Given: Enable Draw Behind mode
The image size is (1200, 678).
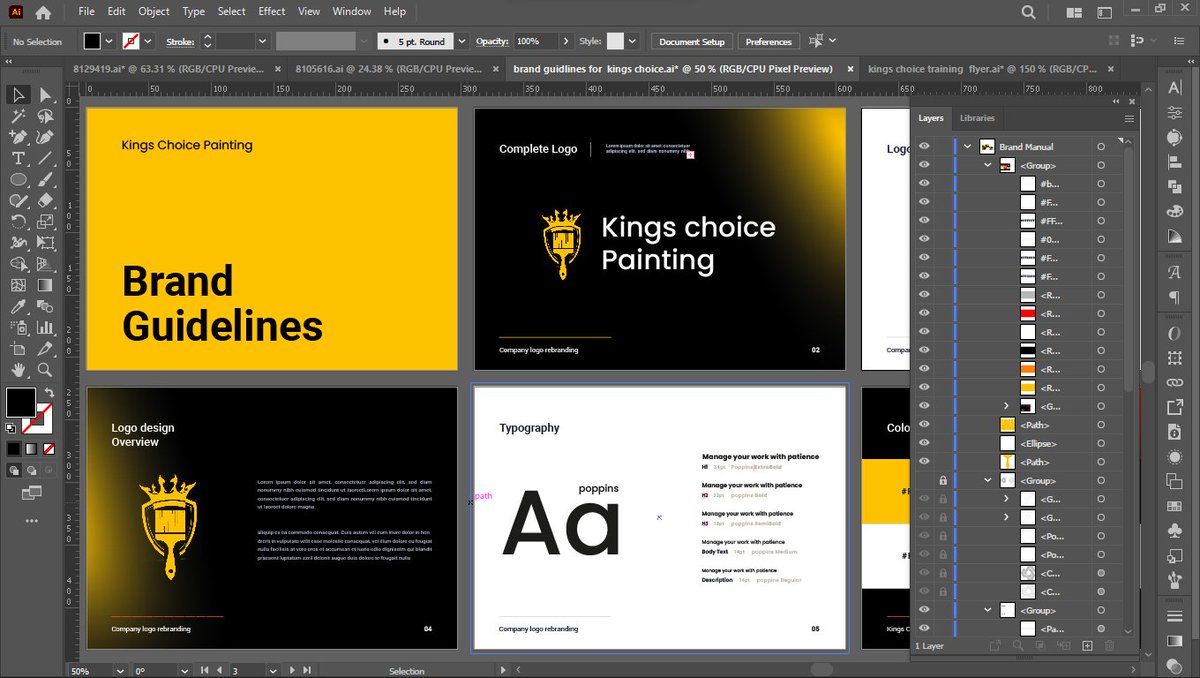Looking at the screenshot, I should coord(29,470).
